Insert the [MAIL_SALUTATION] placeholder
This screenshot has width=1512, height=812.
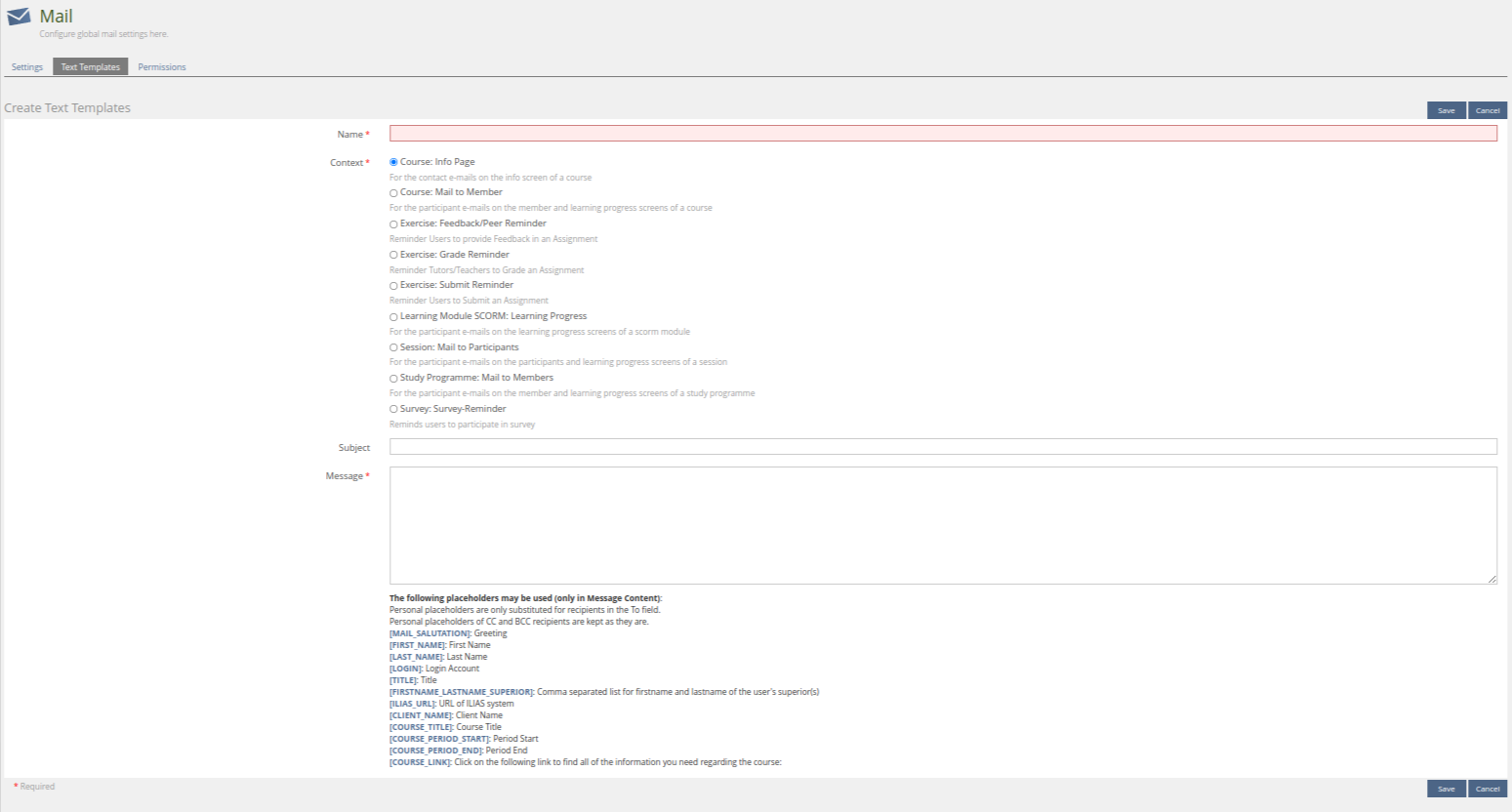[429, 633]
